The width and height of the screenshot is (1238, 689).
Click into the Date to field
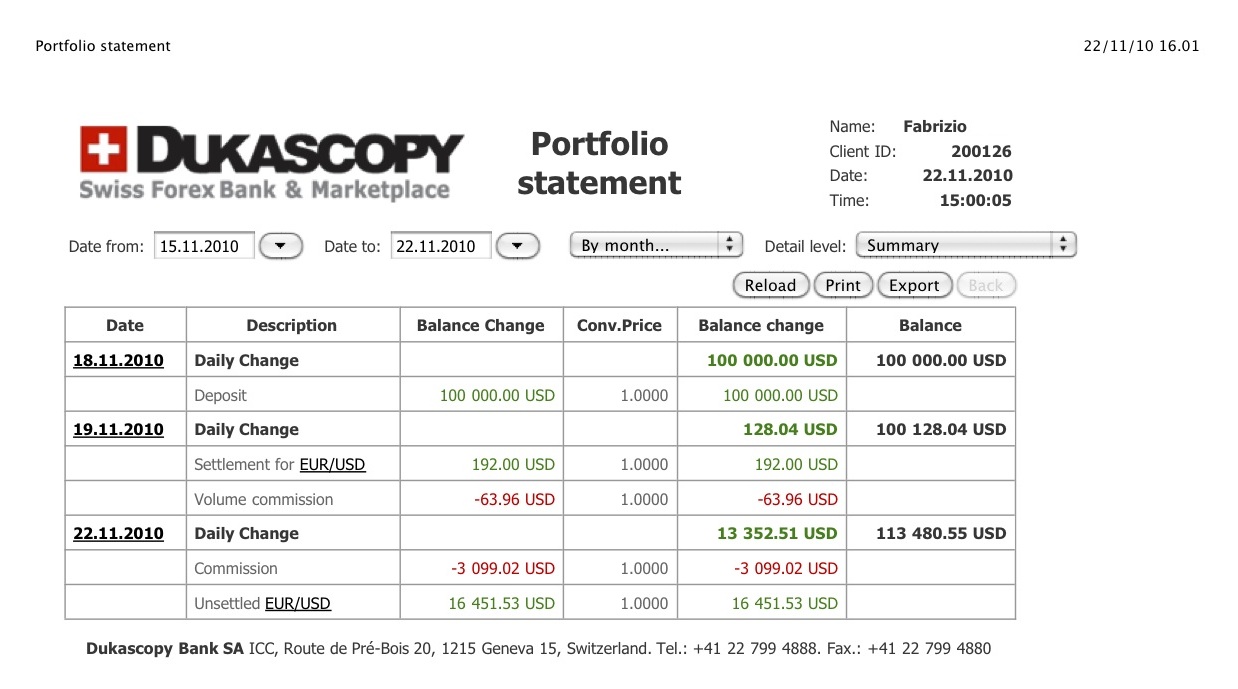pyautogui.click(x=440, y=246)
